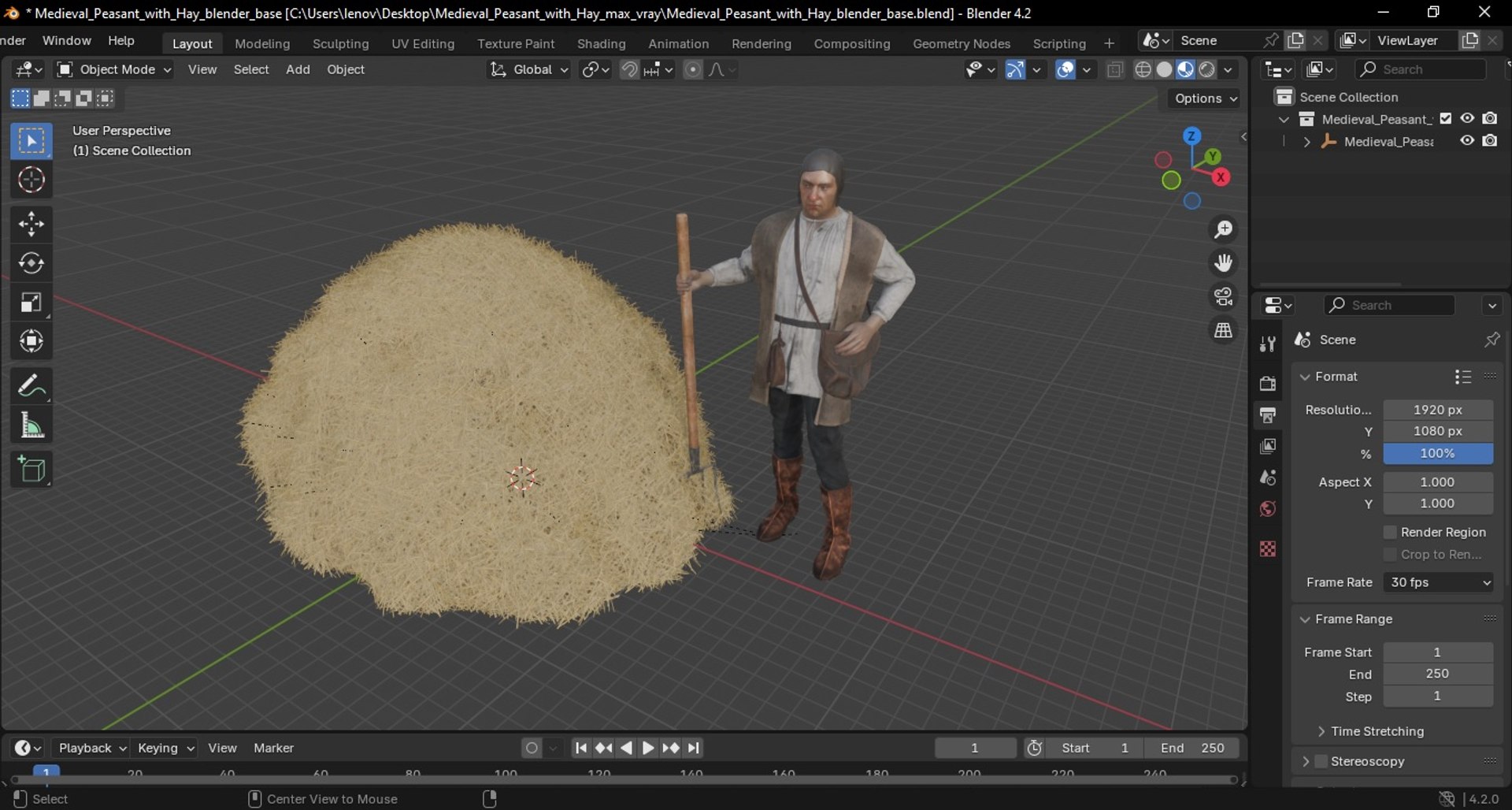The image size is (1512, 810).
Task: Open the Frame Rate 30 fps dropdown
Action: coord(1439,582)
